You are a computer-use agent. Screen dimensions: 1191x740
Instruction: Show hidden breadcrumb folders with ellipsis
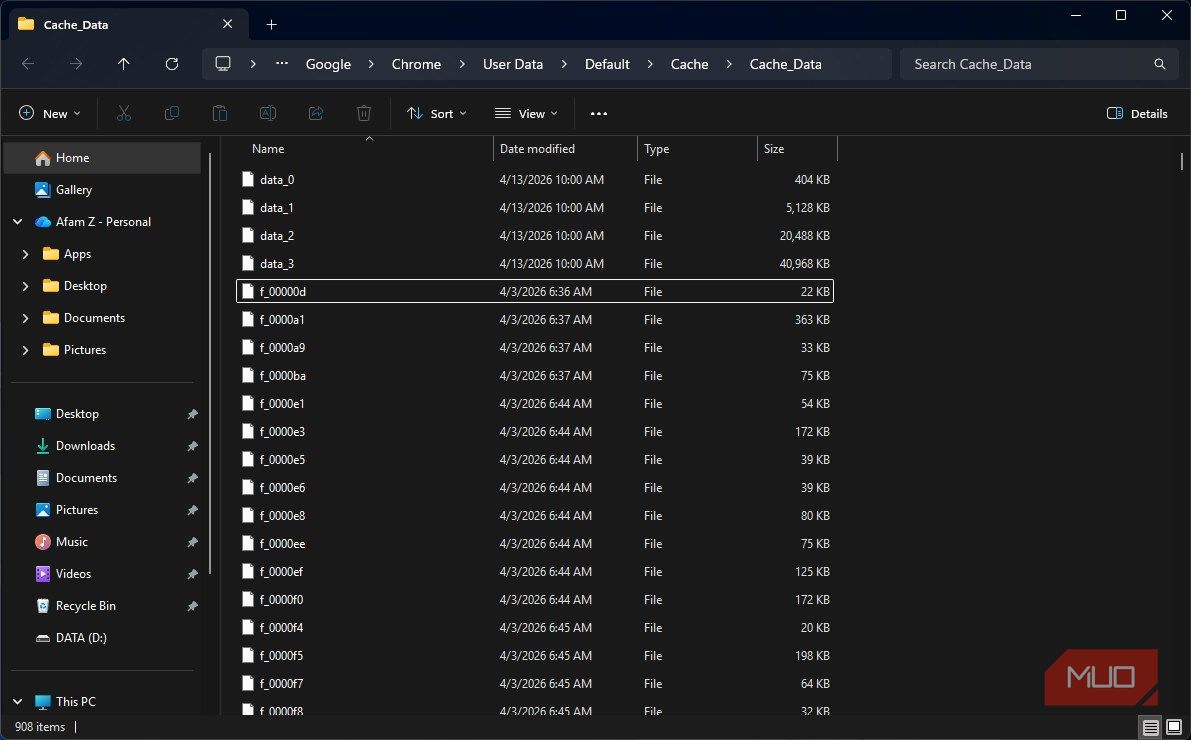coord(282,64)
